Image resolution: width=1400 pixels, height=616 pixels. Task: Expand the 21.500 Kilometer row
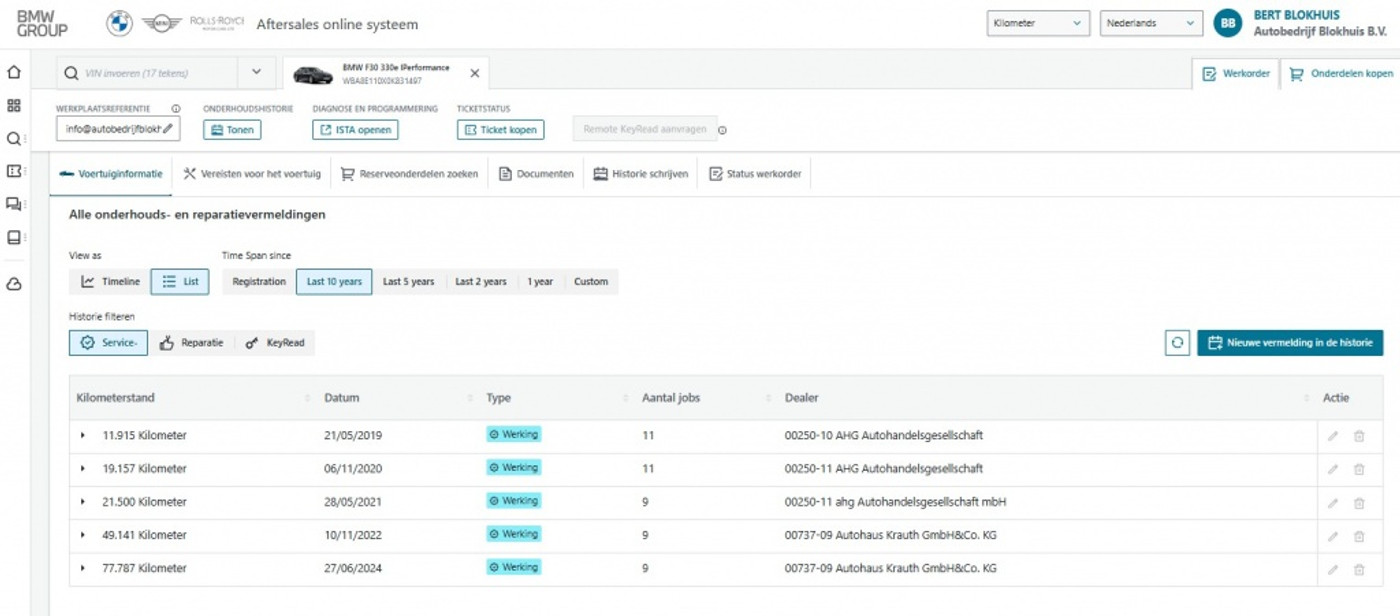(x=83, y=502)
